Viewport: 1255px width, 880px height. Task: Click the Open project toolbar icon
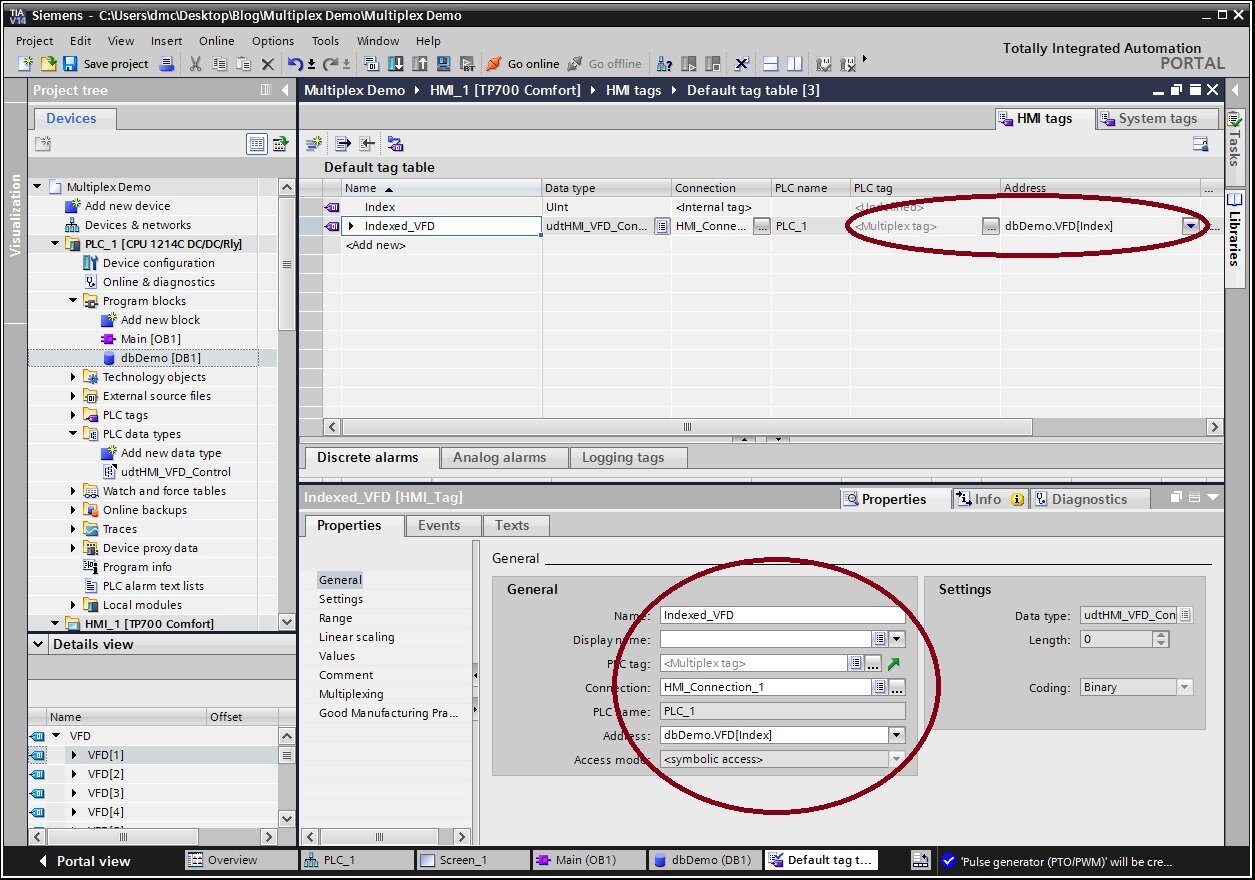(48, 64)
